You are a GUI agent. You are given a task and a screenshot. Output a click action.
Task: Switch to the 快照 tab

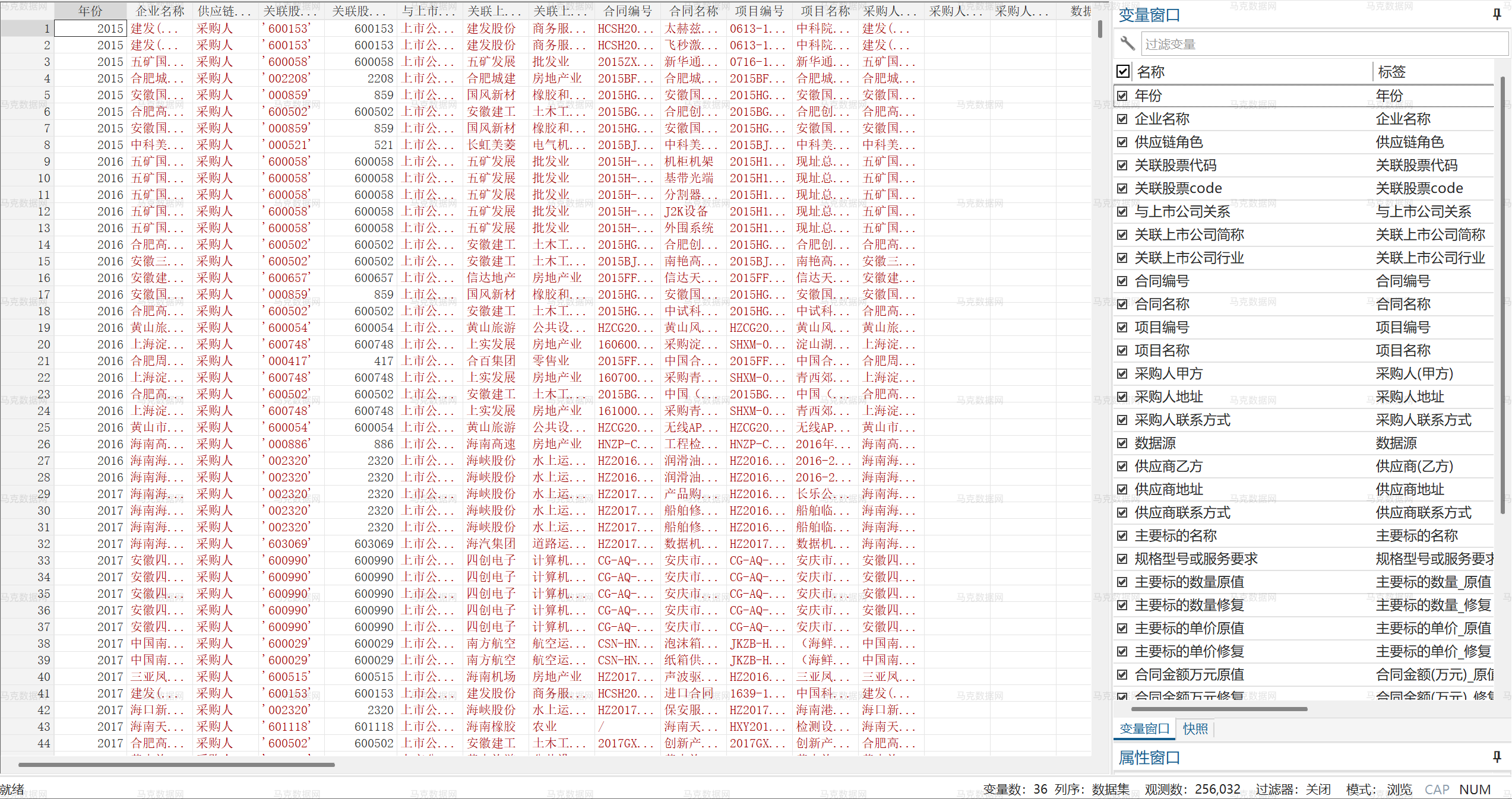[1195, 729]
